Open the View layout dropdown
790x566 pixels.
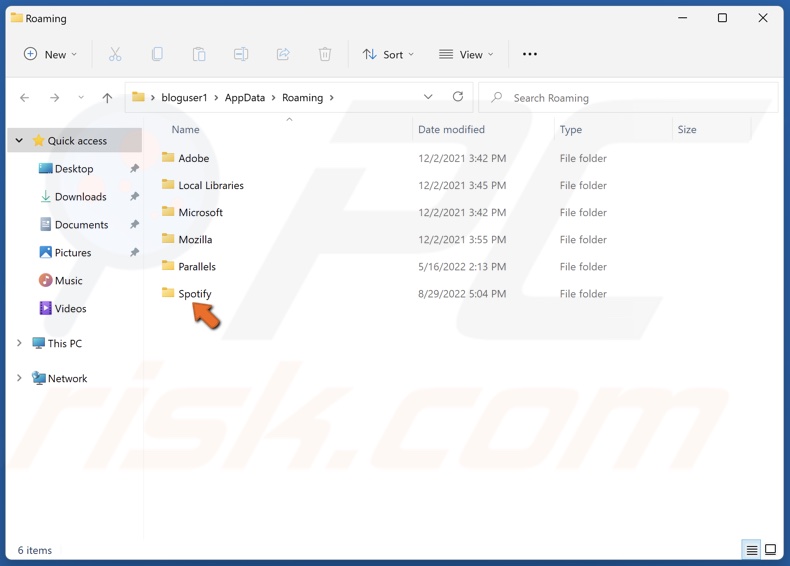466,54
